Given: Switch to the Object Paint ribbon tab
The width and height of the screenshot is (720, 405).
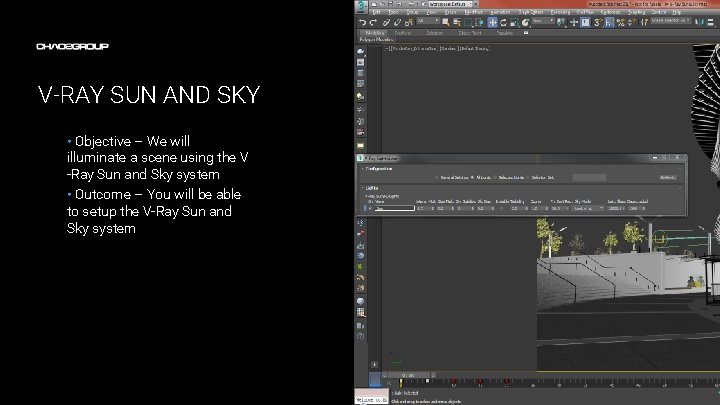Looking at the screenshot, I should [470, 33].
